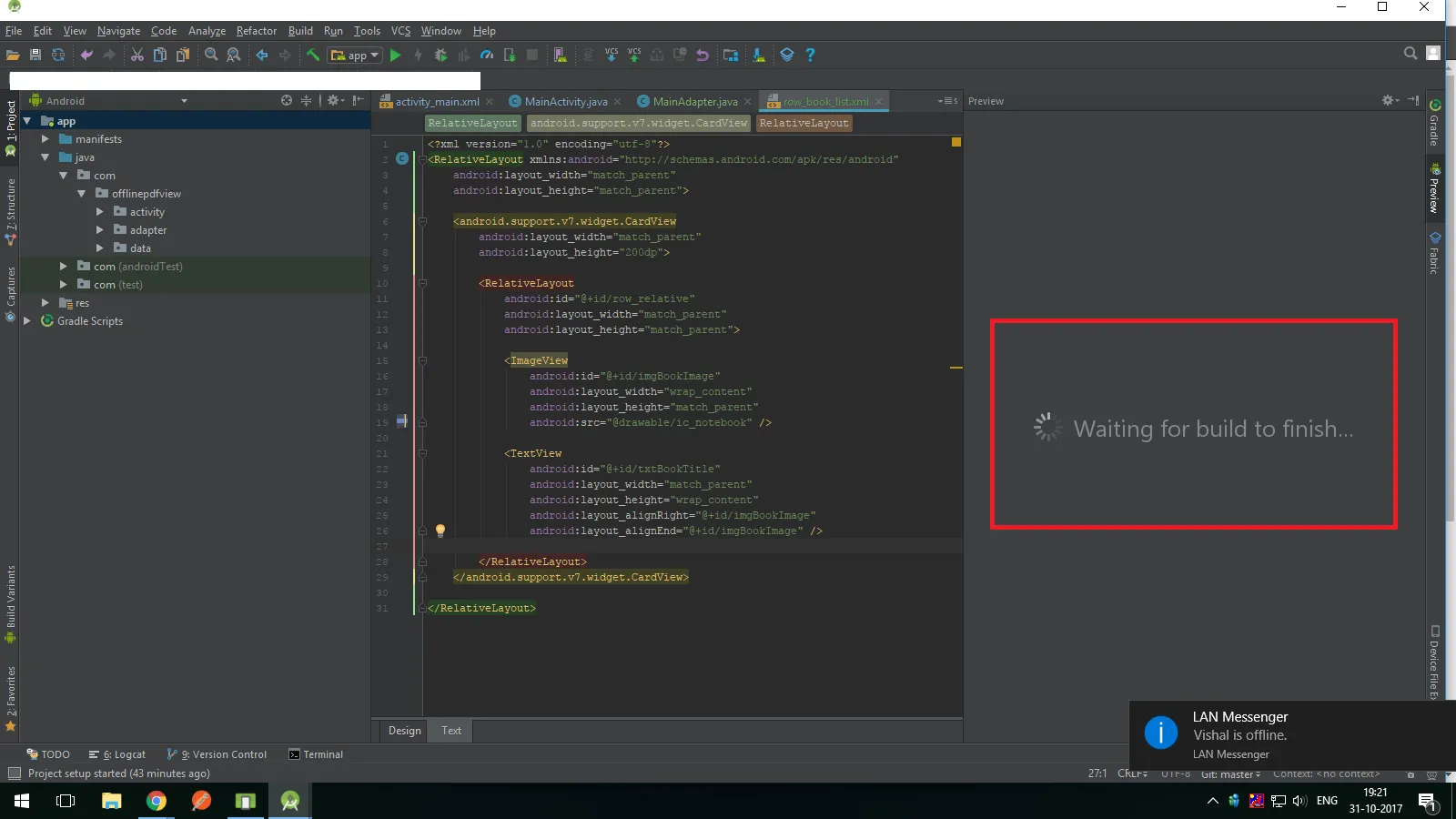Click the Back navigation arrow
Image resolution: width=1456 pixels, height=819 pixels.
pyautogui.click(x=262, y=55)
